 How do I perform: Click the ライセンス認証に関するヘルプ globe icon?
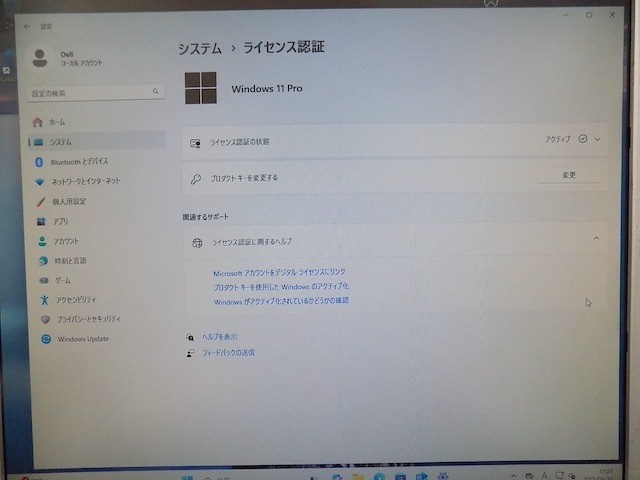197,243
